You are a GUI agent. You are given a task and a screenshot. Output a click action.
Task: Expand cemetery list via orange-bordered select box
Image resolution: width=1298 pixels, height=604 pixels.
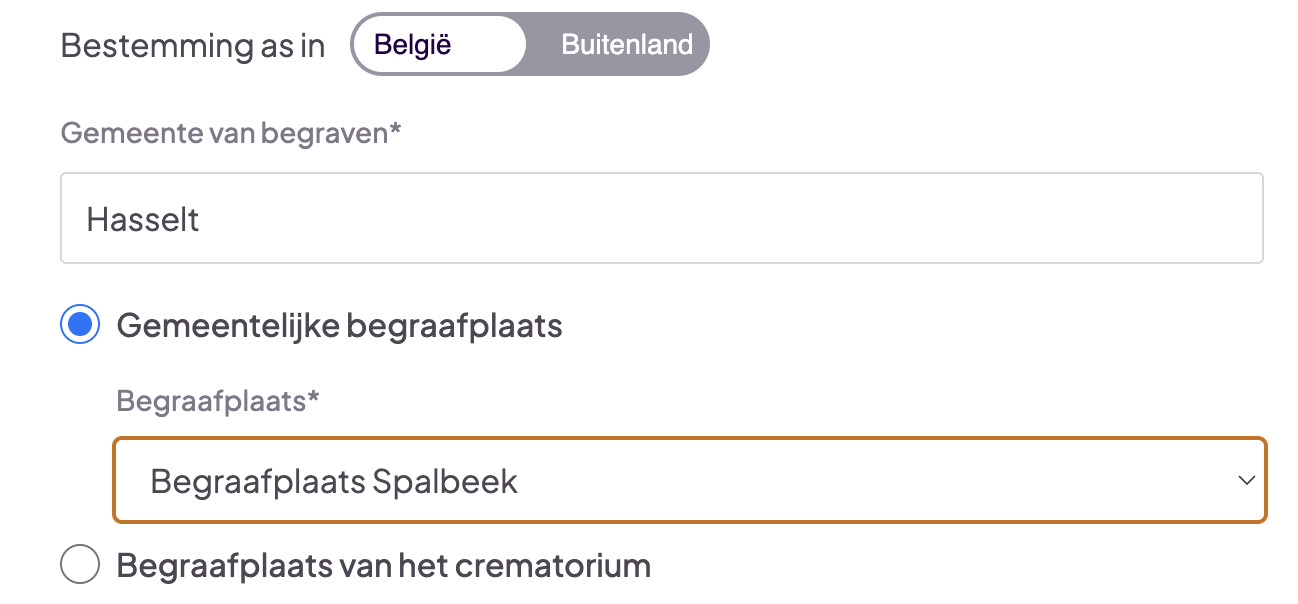pos(689,481)
